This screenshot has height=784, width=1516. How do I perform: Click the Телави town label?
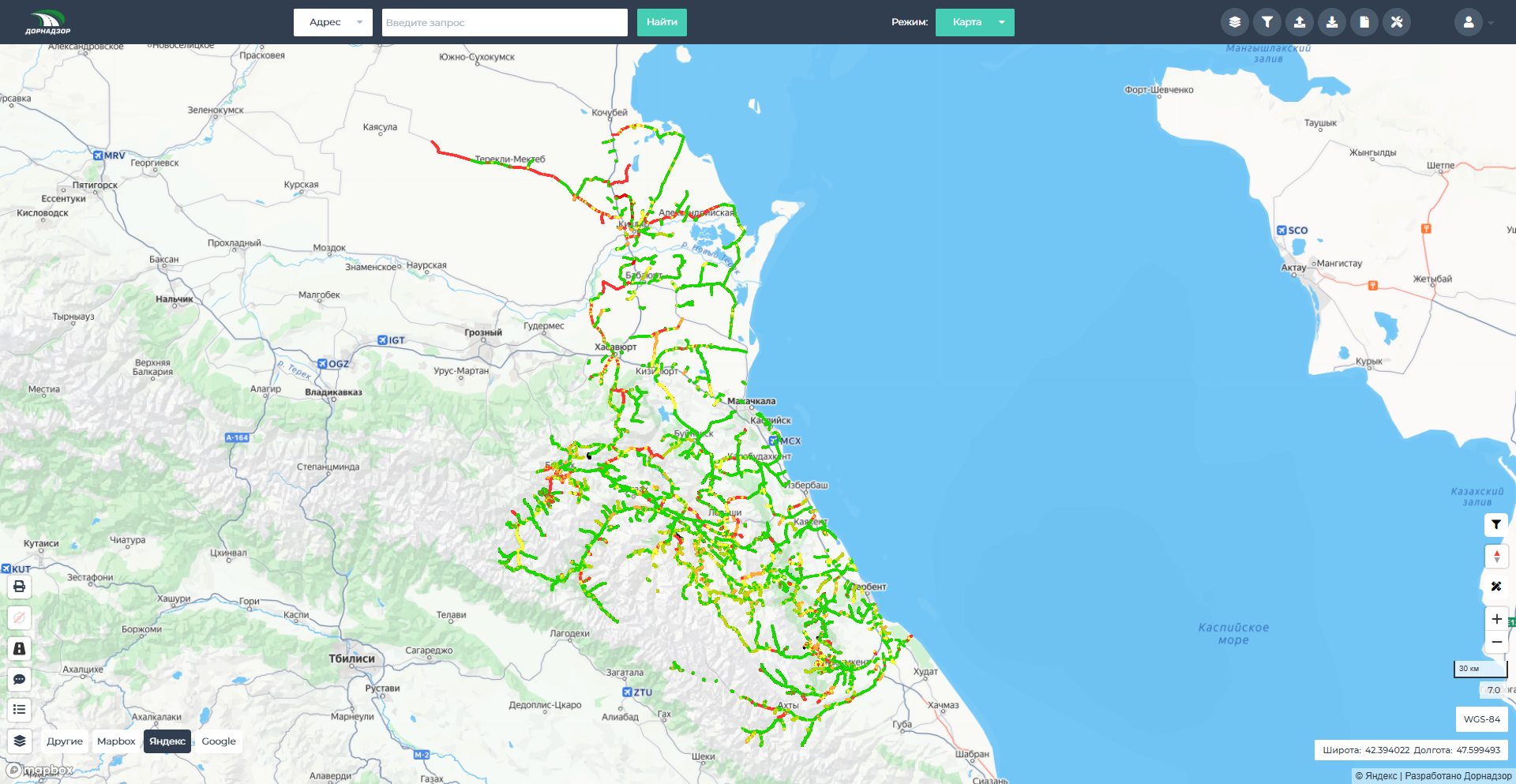451,615
